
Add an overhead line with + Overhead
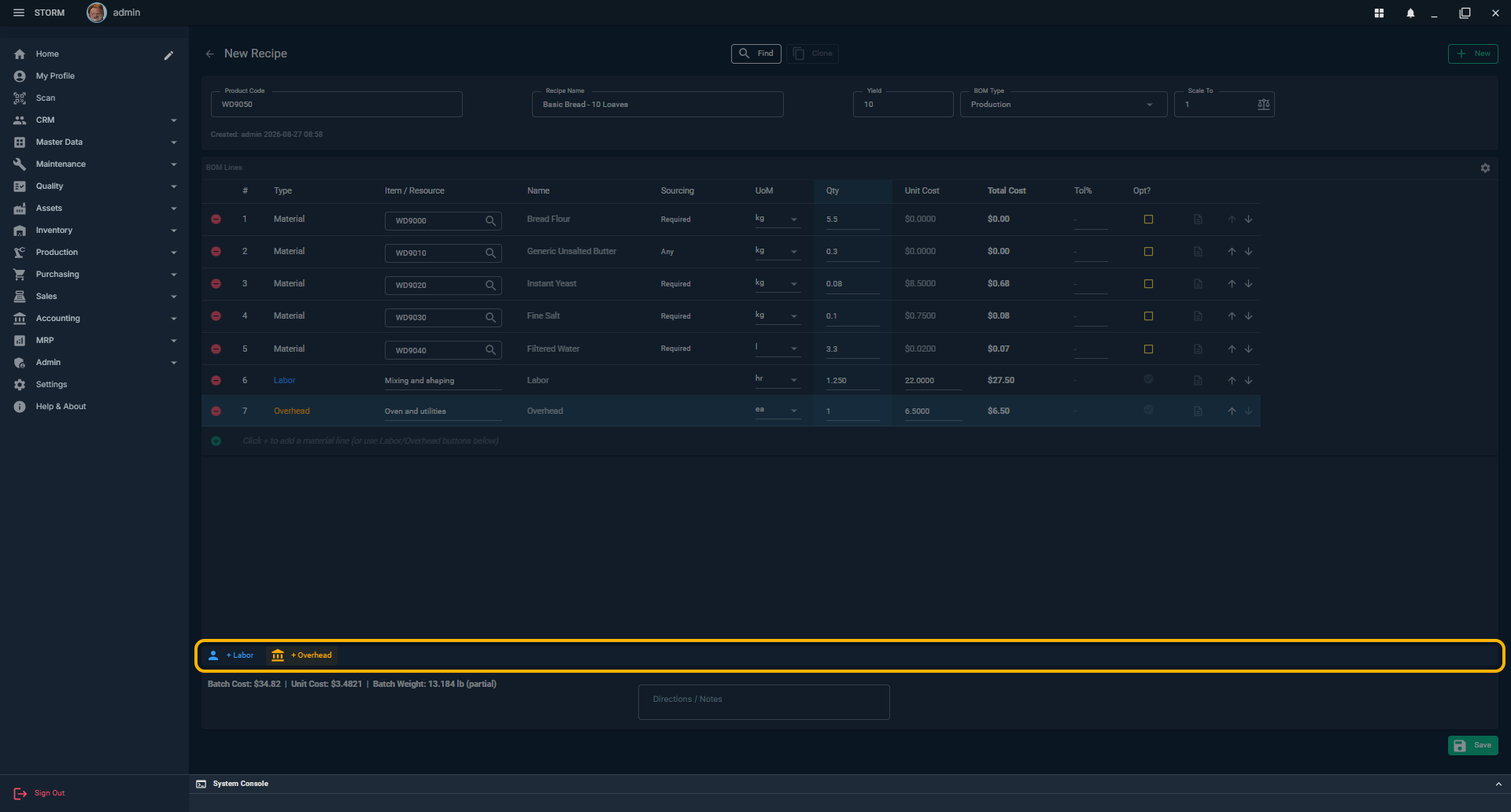pyautogui.click(x=302, y=655)
